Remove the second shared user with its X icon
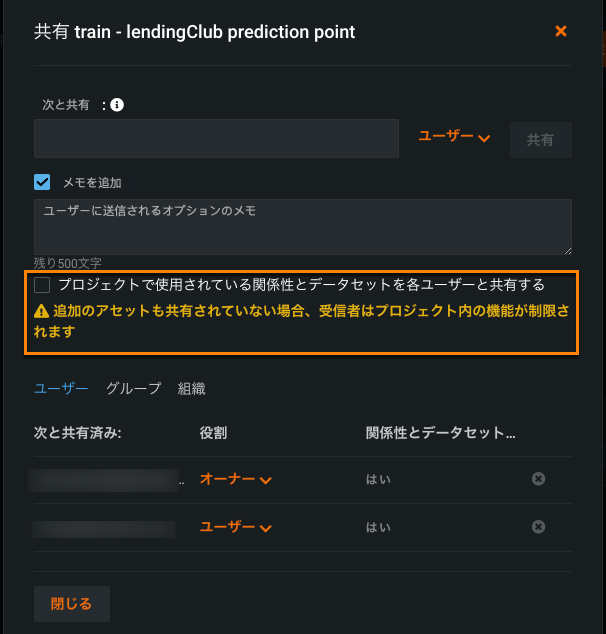Viewport: 606px width, 634px height. [538, 527]
